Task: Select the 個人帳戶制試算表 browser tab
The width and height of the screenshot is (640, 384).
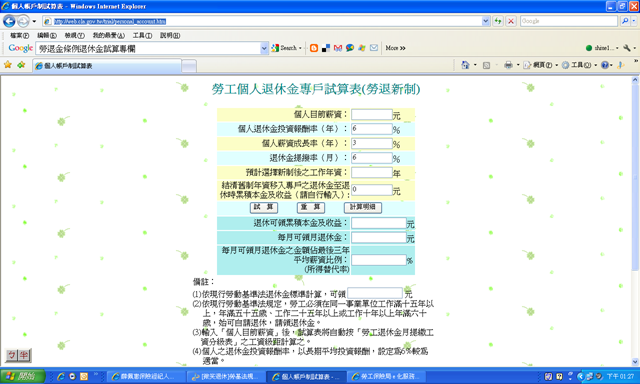Action: (x=107, y=66)
